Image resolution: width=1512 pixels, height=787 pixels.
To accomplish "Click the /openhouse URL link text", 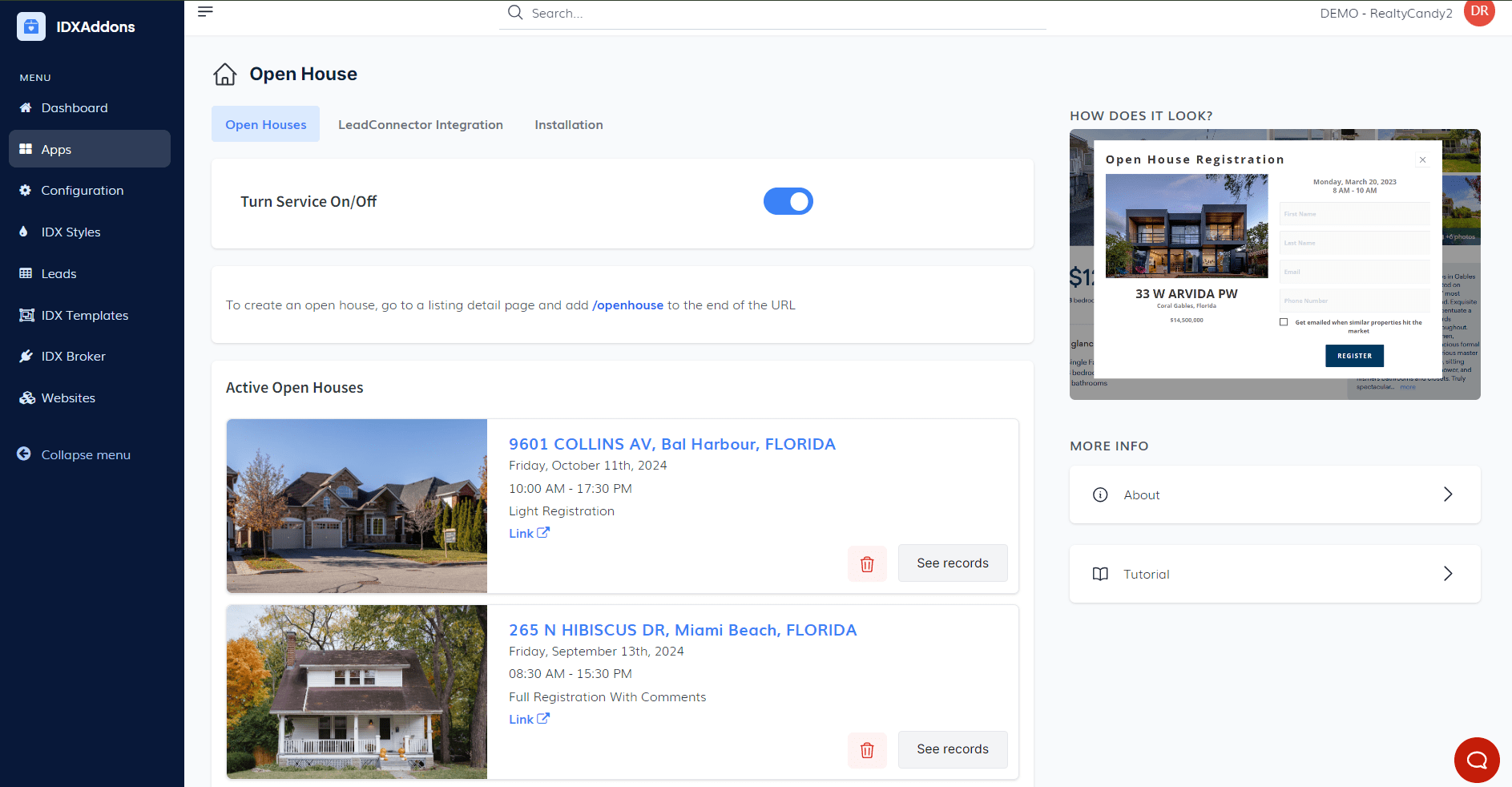I will click(627, 305).
